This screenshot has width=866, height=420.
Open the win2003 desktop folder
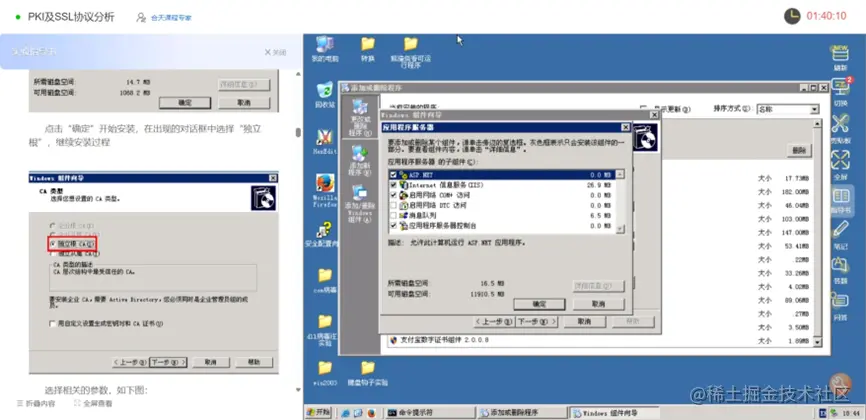[325, 372]
